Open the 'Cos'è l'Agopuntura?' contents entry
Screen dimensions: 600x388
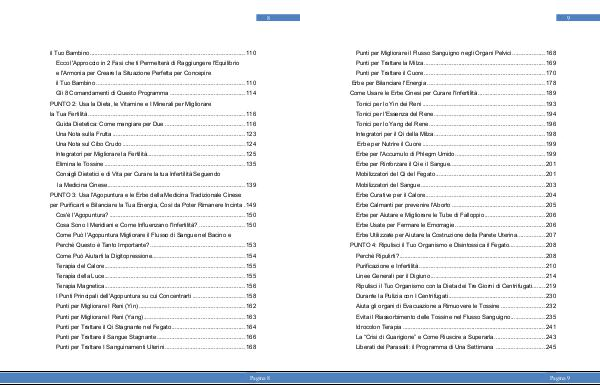coord(156,215)
